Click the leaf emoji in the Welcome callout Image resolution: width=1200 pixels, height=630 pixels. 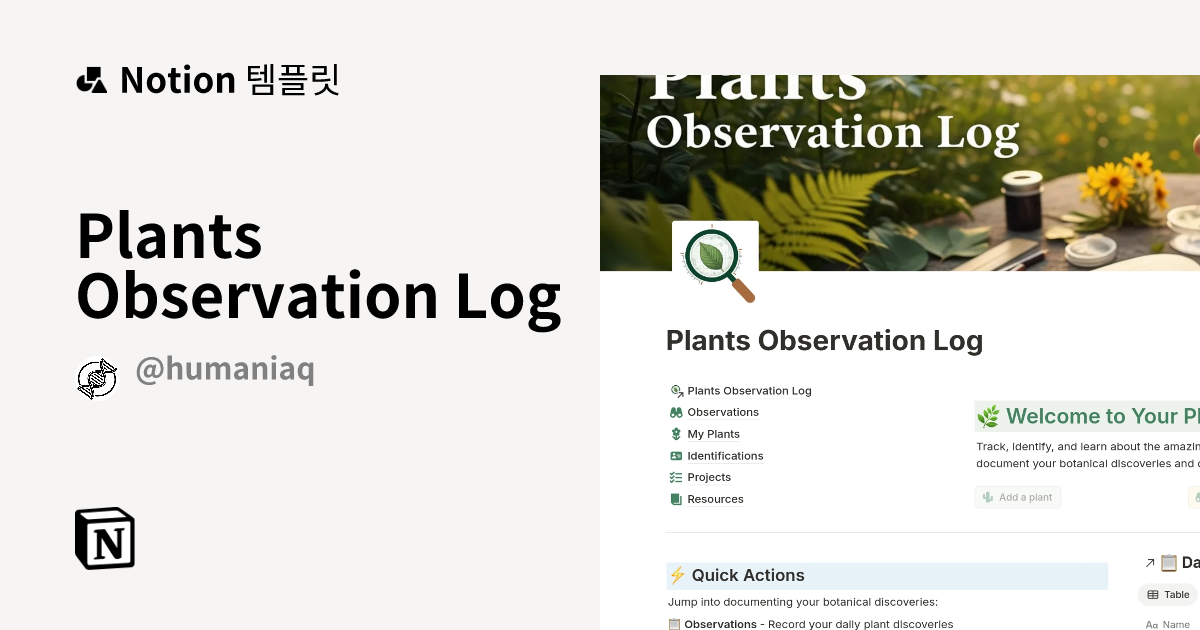point(988,416)
